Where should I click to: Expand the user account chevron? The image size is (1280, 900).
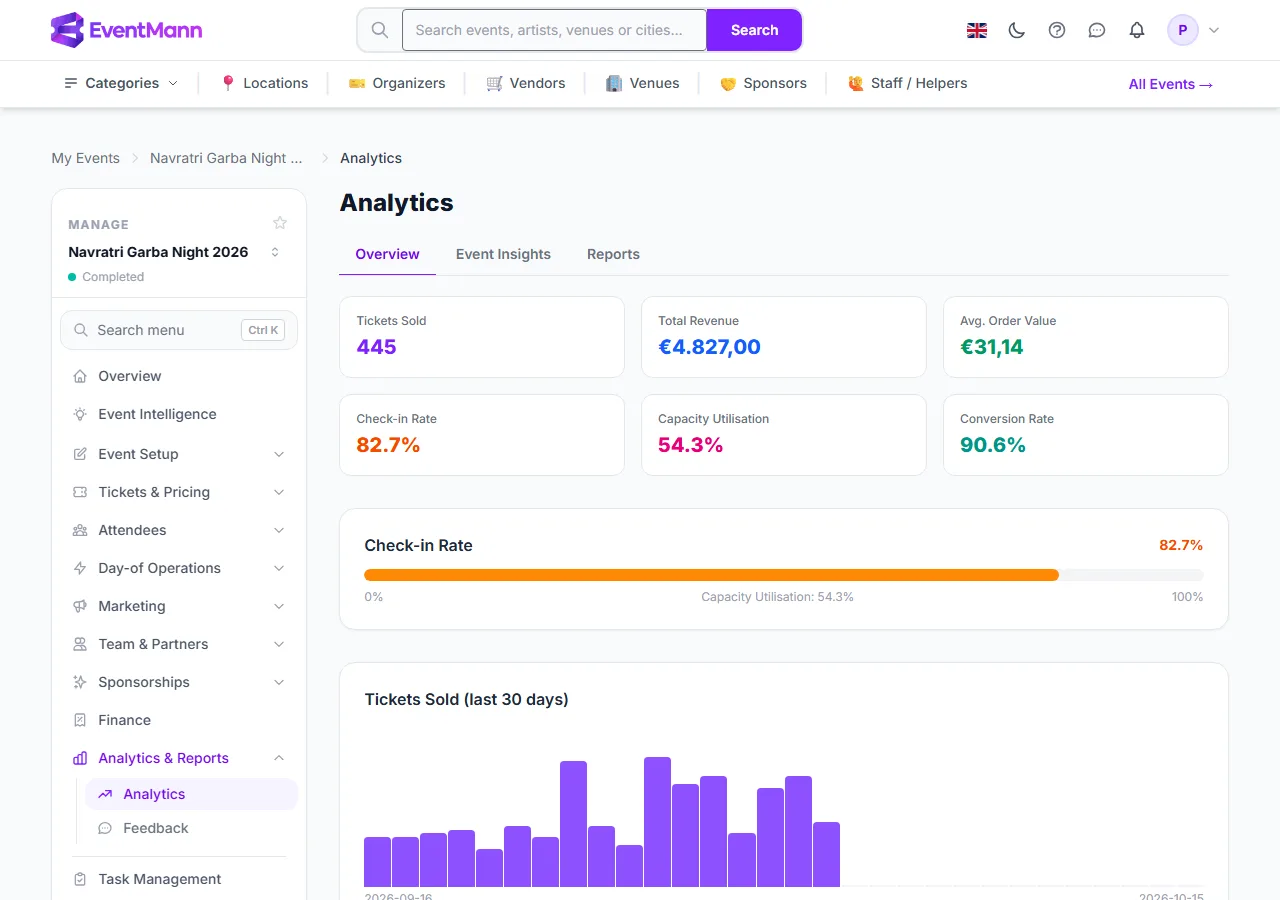[1214, 30]
